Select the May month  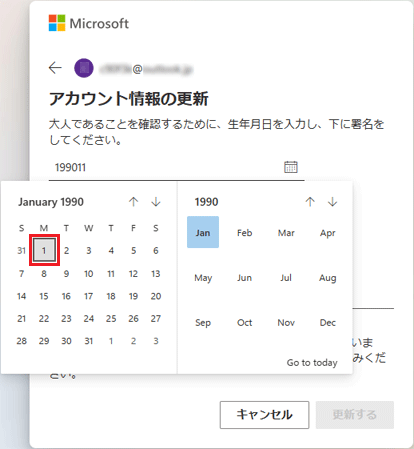point(203,277)
